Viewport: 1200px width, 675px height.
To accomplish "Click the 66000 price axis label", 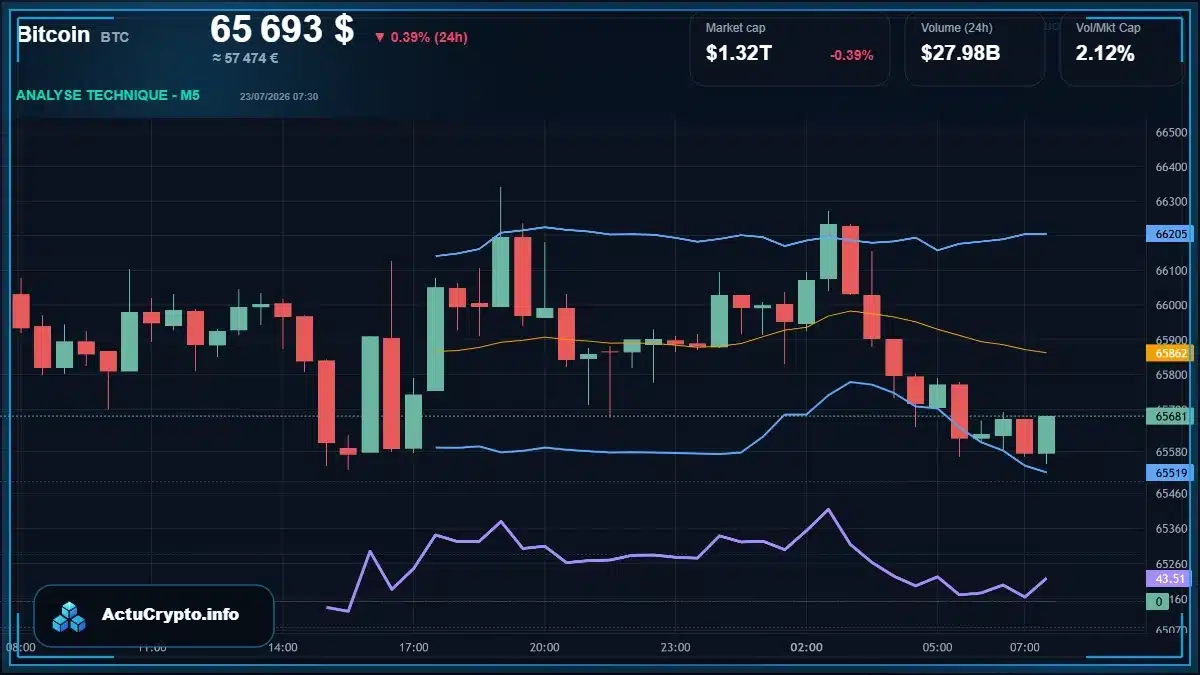I will (1171, 305).
